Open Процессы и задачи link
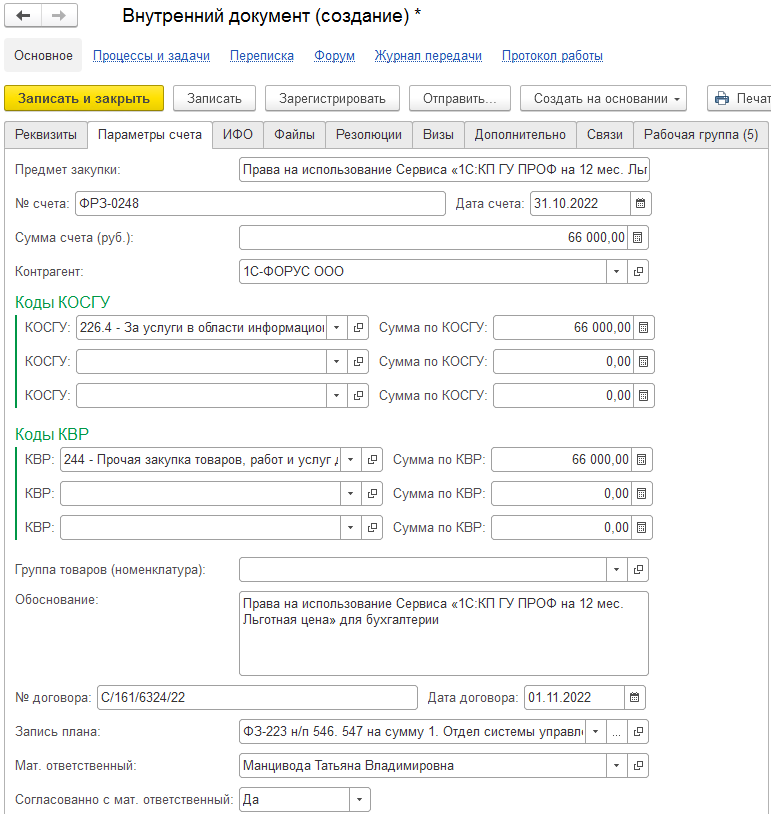 (152, 56)
